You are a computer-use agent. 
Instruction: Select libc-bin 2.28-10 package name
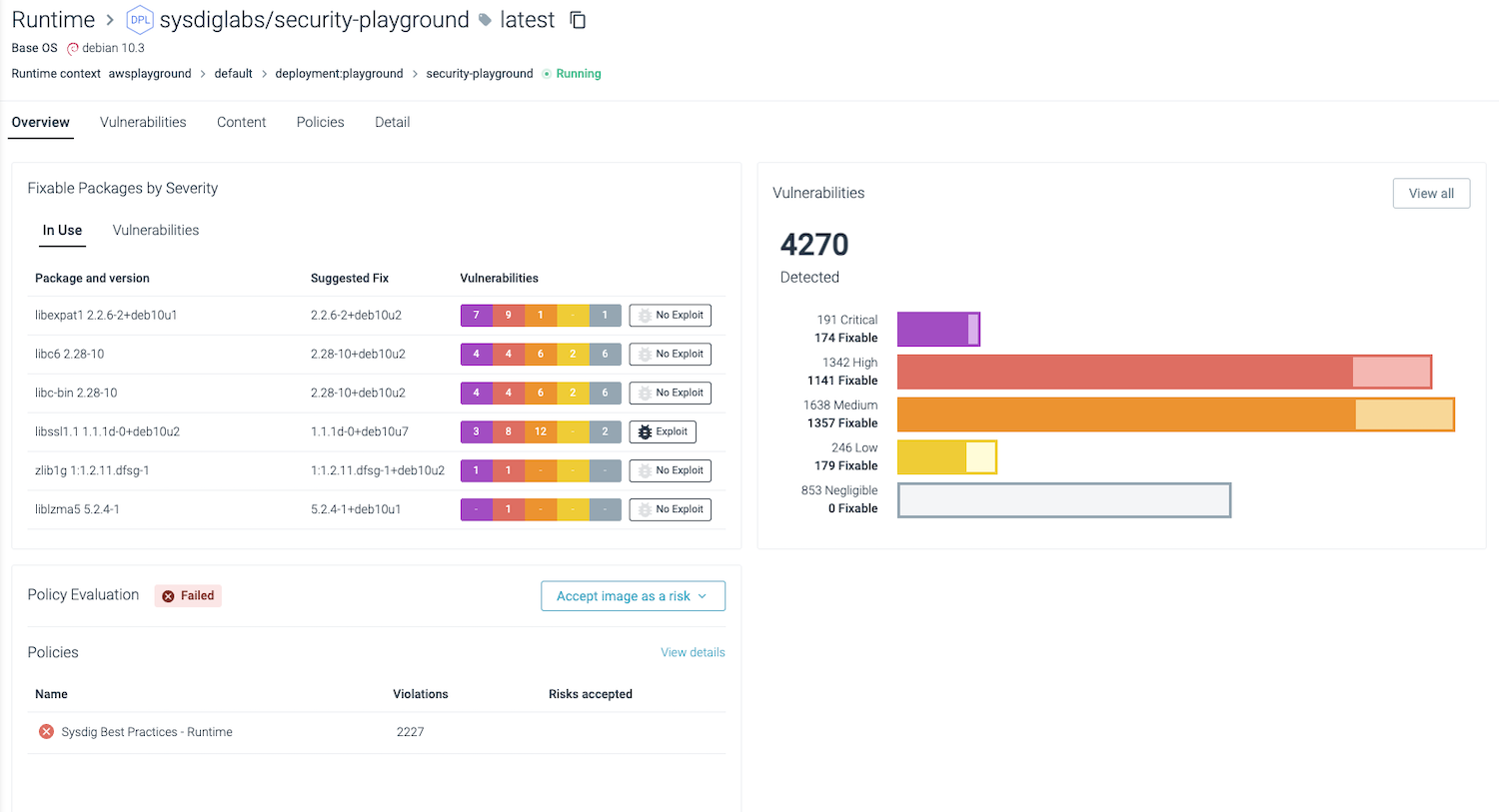tap(76, 394)
